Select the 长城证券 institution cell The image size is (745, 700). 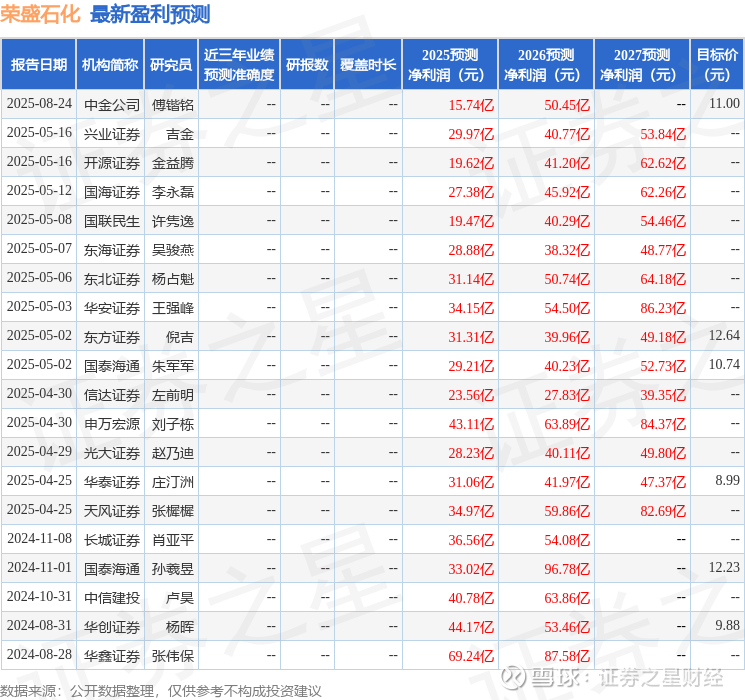click(x=112, y=540)
